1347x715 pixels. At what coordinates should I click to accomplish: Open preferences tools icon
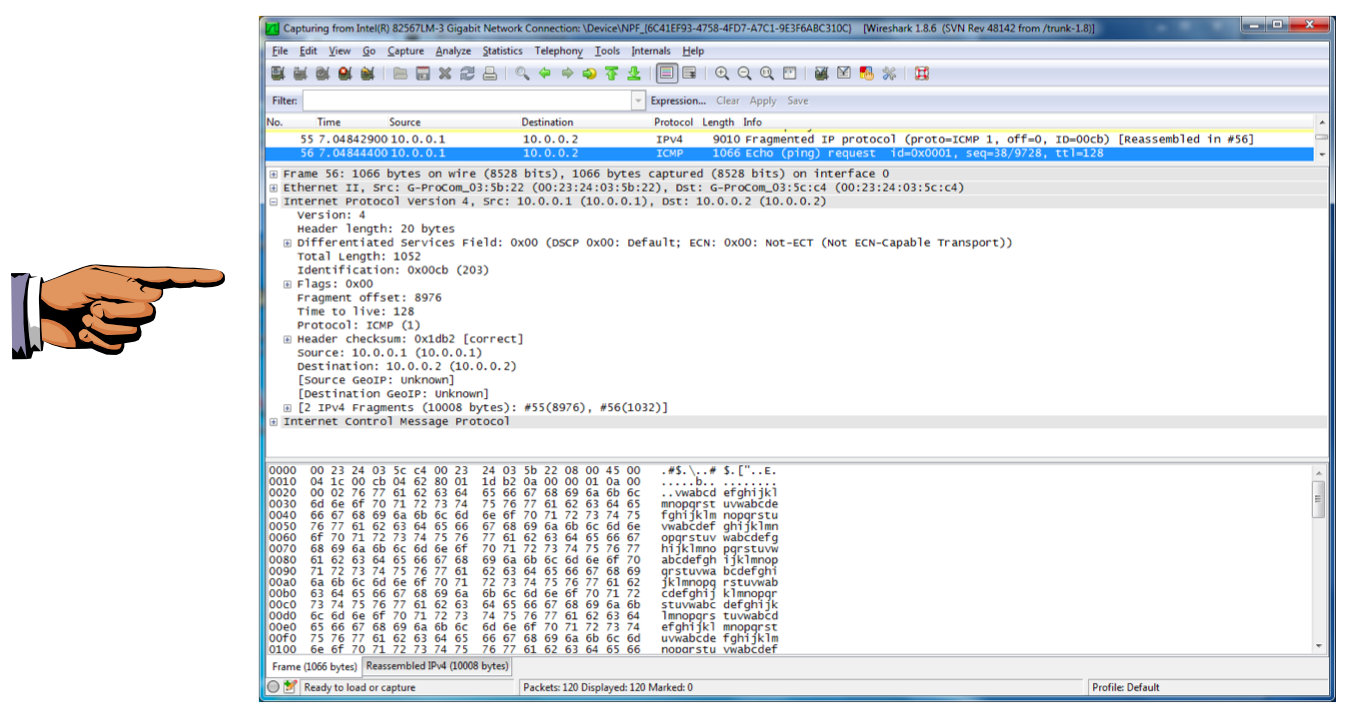(x=888, y=73)
